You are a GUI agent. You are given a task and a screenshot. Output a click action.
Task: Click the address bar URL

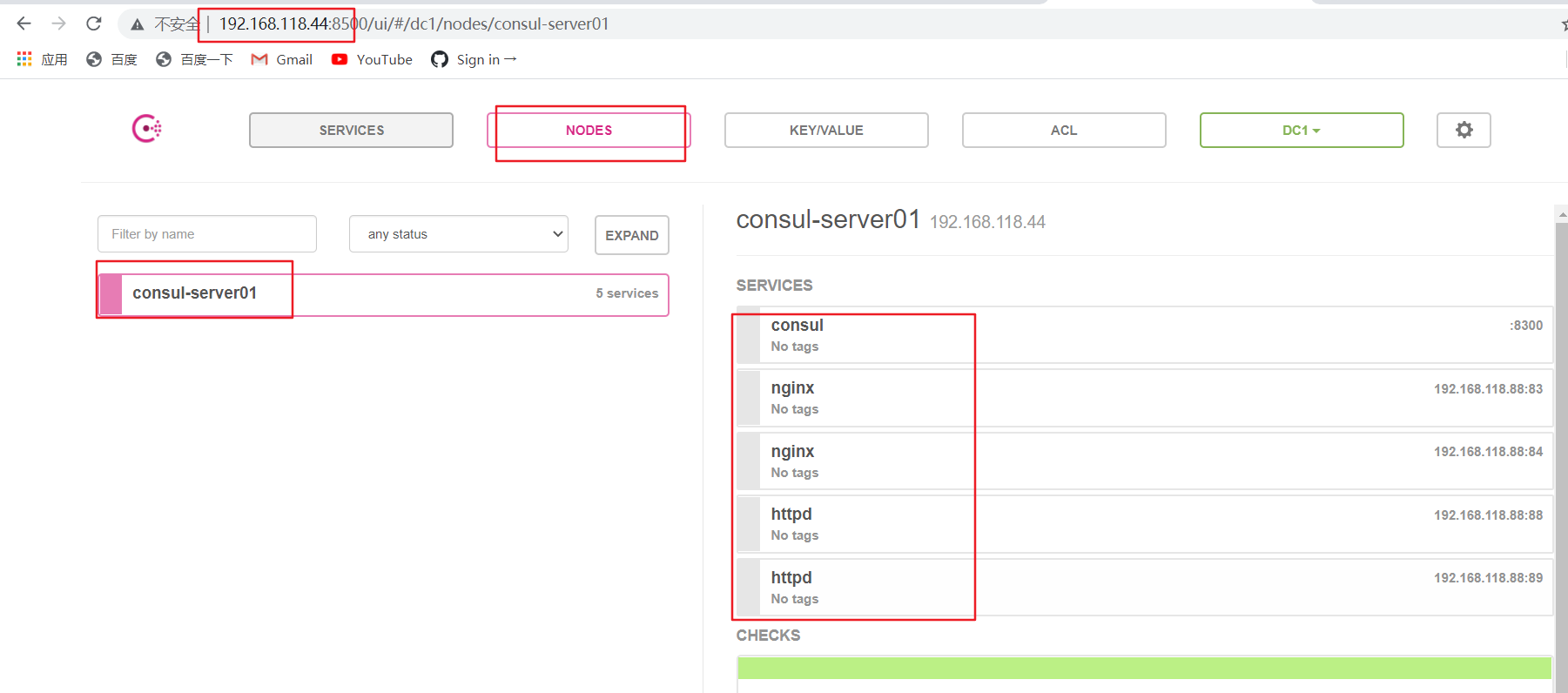414,24
